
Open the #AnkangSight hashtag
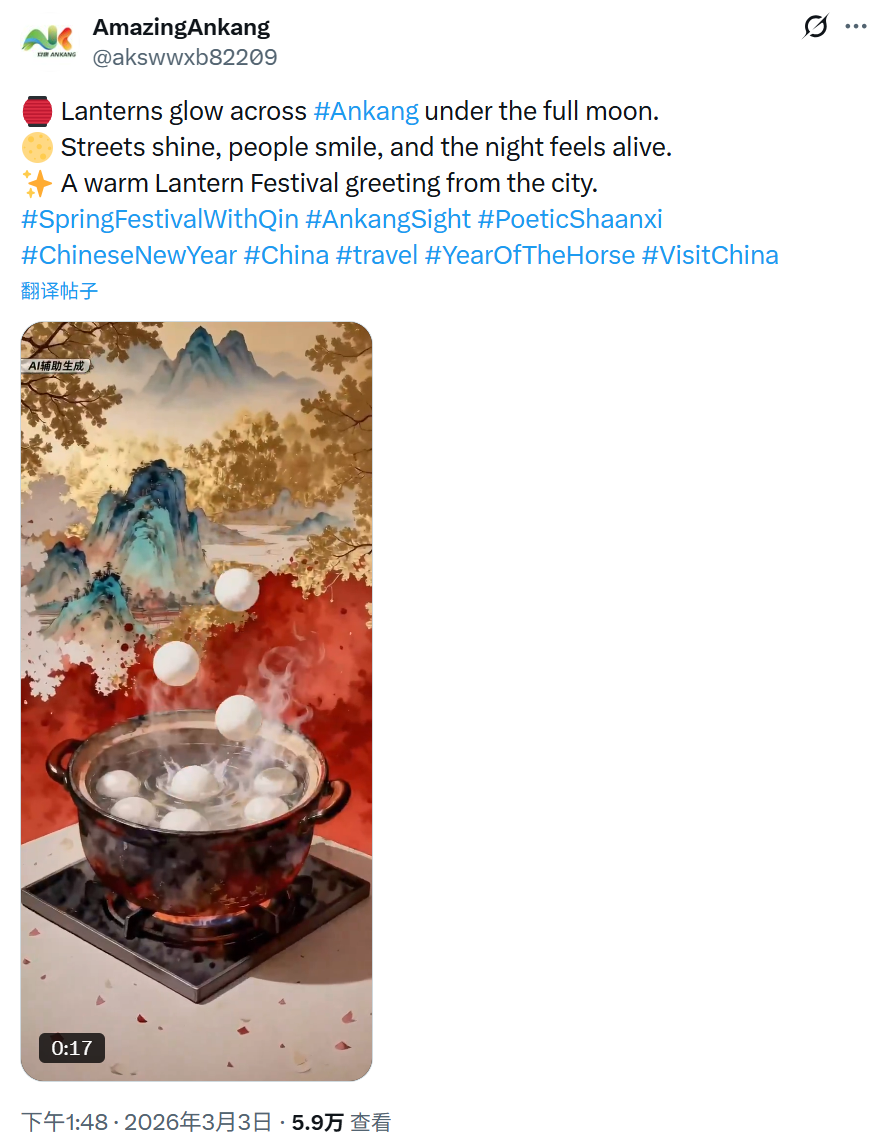pyautogui.click(x=388, y=219)
